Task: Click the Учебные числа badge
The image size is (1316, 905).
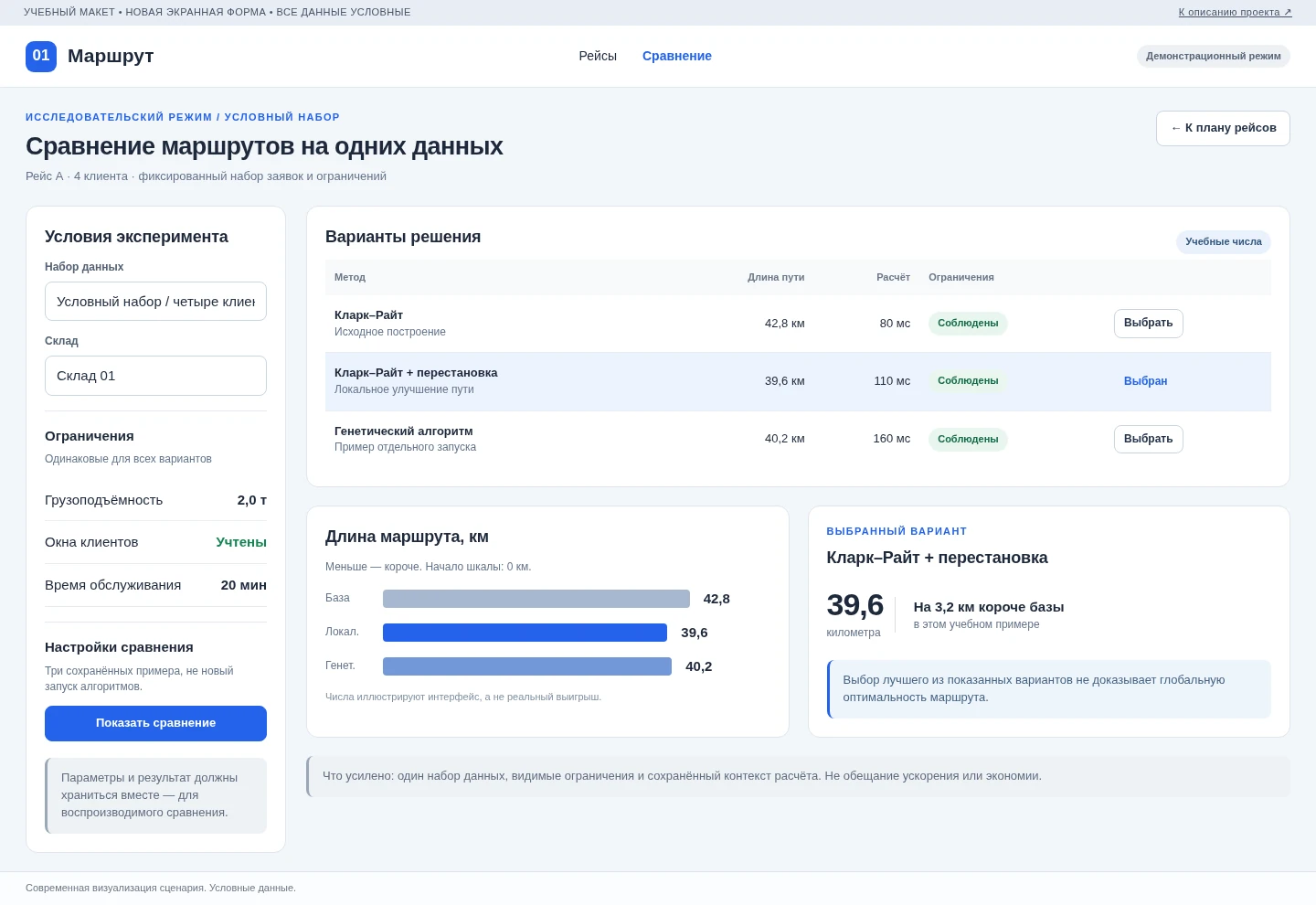Action: (x=1224, y=242)
